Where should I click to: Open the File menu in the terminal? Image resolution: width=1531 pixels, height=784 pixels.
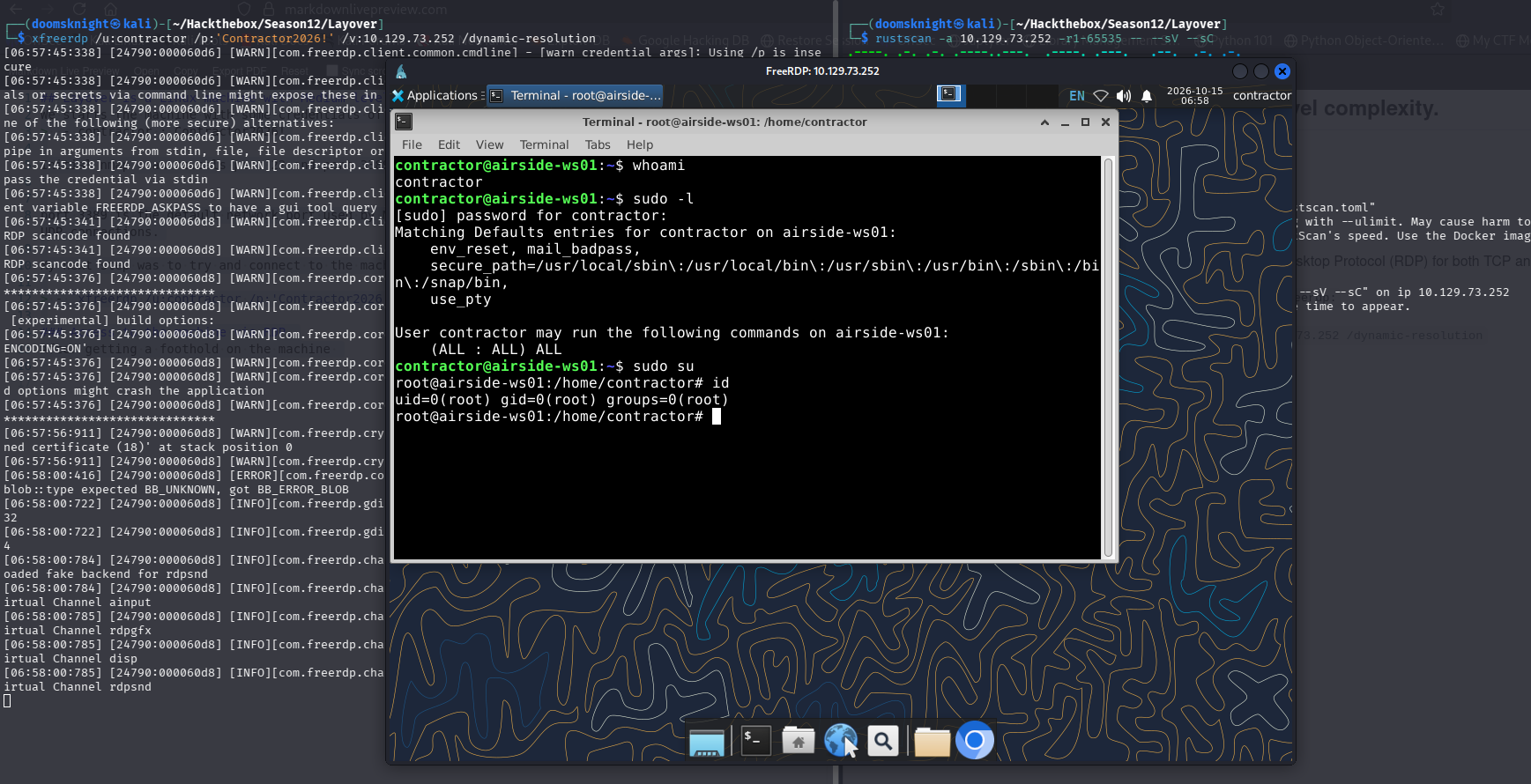click(412, 144)
